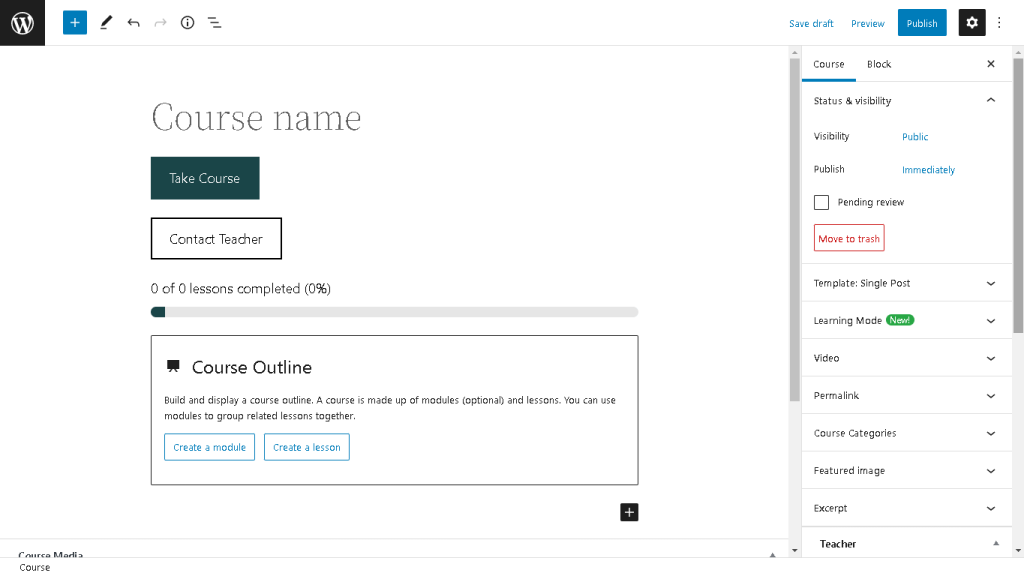Toggle the settings gear sidebar
The height and width of the screenshot is (576, 1024).
972,23
